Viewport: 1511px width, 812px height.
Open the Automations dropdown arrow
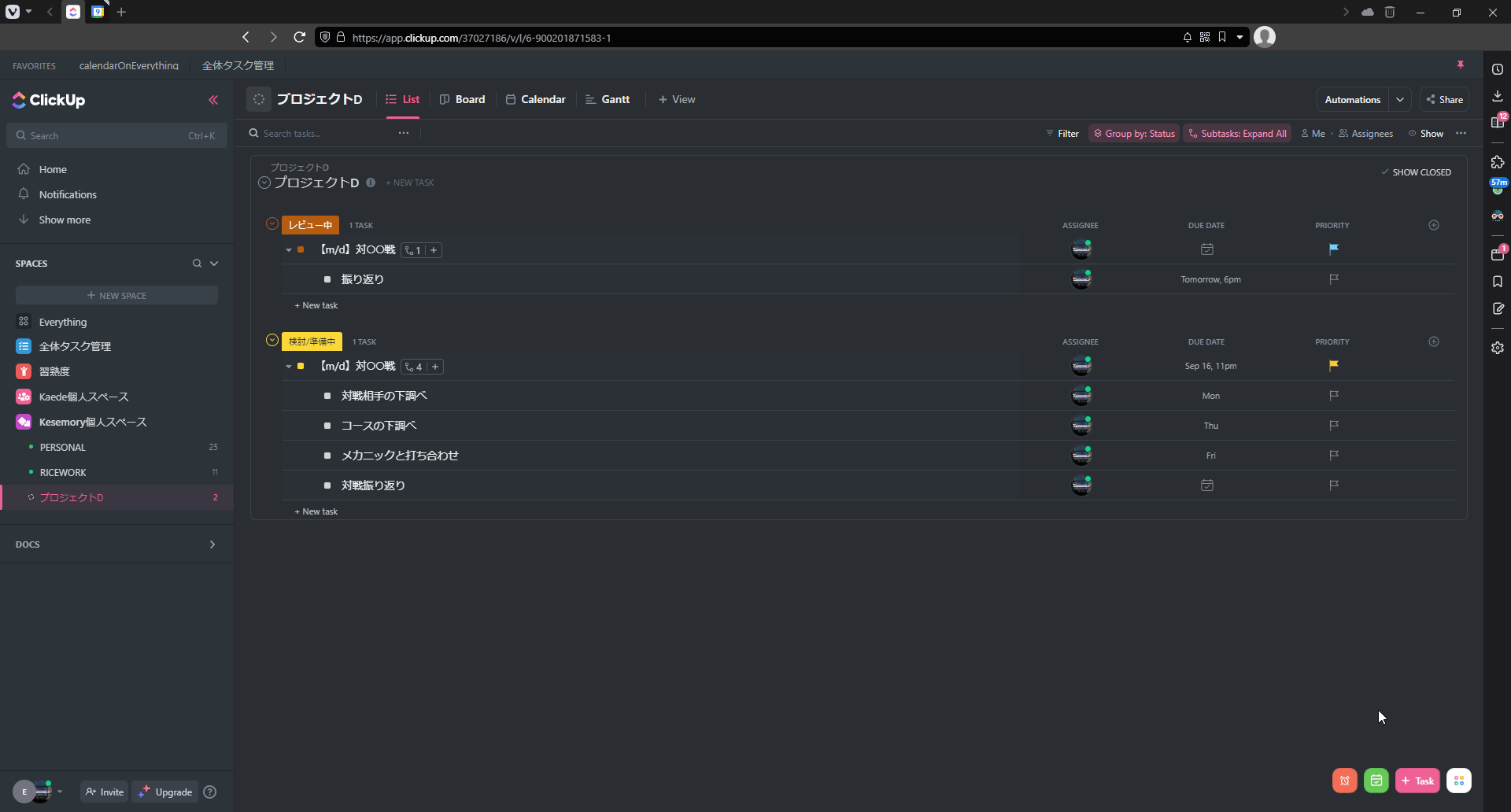pos(1399,100)
